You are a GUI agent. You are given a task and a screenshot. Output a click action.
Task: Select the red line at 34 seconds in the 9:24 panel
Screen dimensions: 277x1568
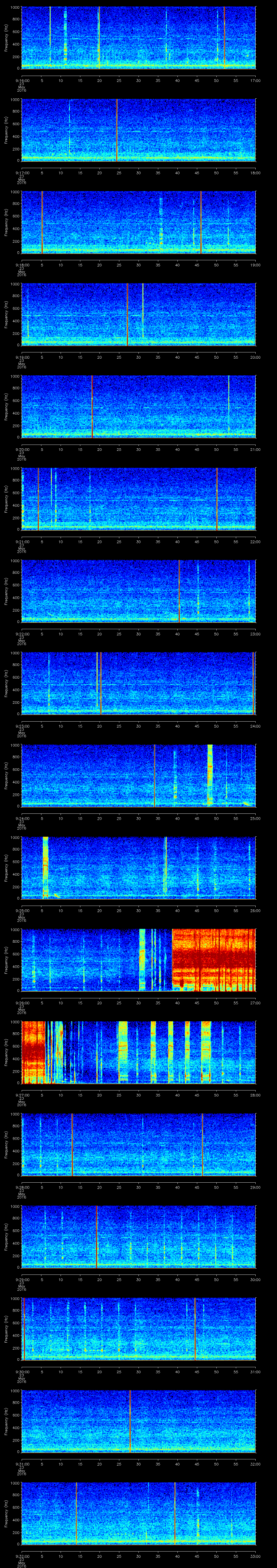pyautogui.click(x=155, y=775)
